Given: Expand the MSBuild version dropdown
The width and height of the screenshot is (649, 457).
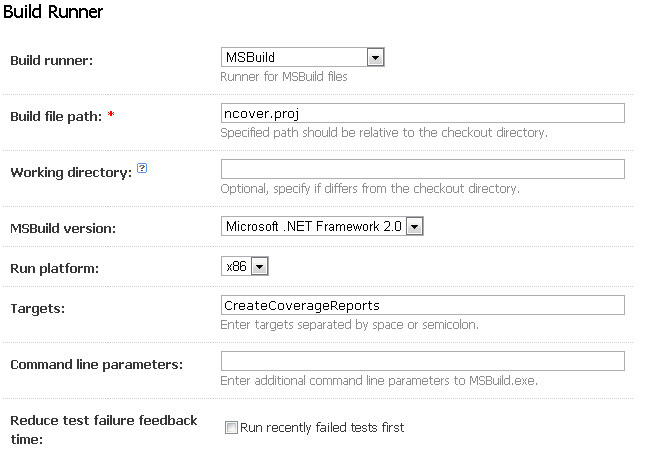Looking at the screenshot, I should tap(323, 227).
